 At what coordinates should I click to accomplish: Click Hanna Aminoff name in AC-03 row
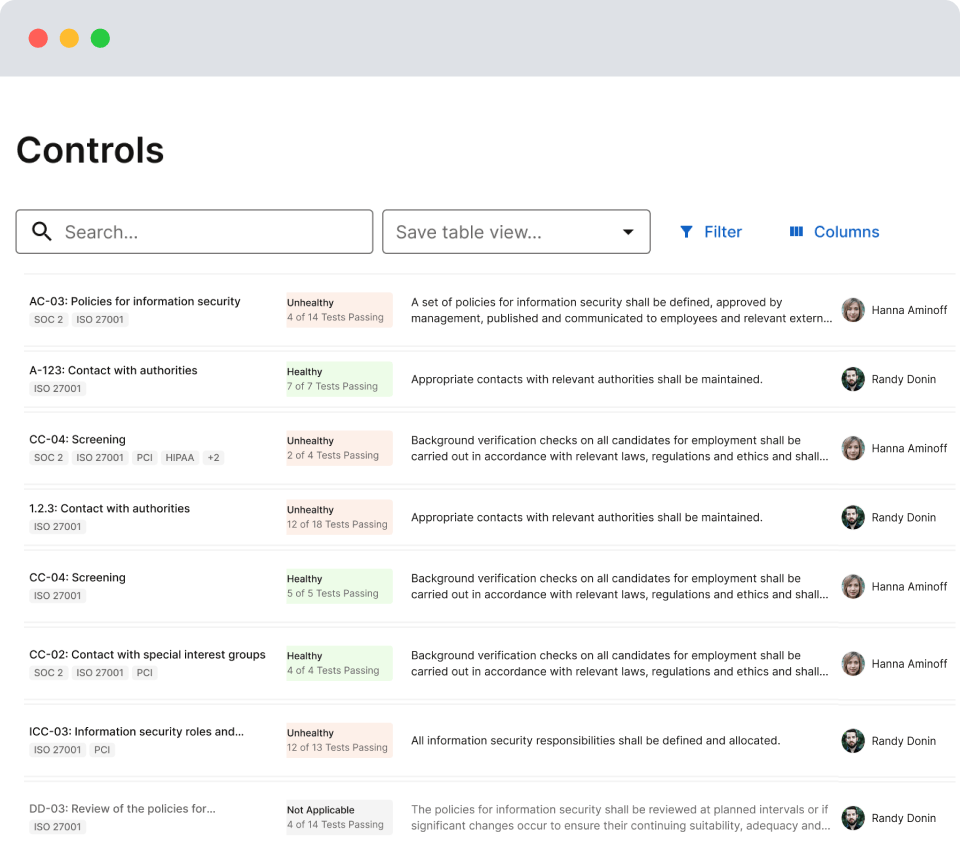coord(909,310)
